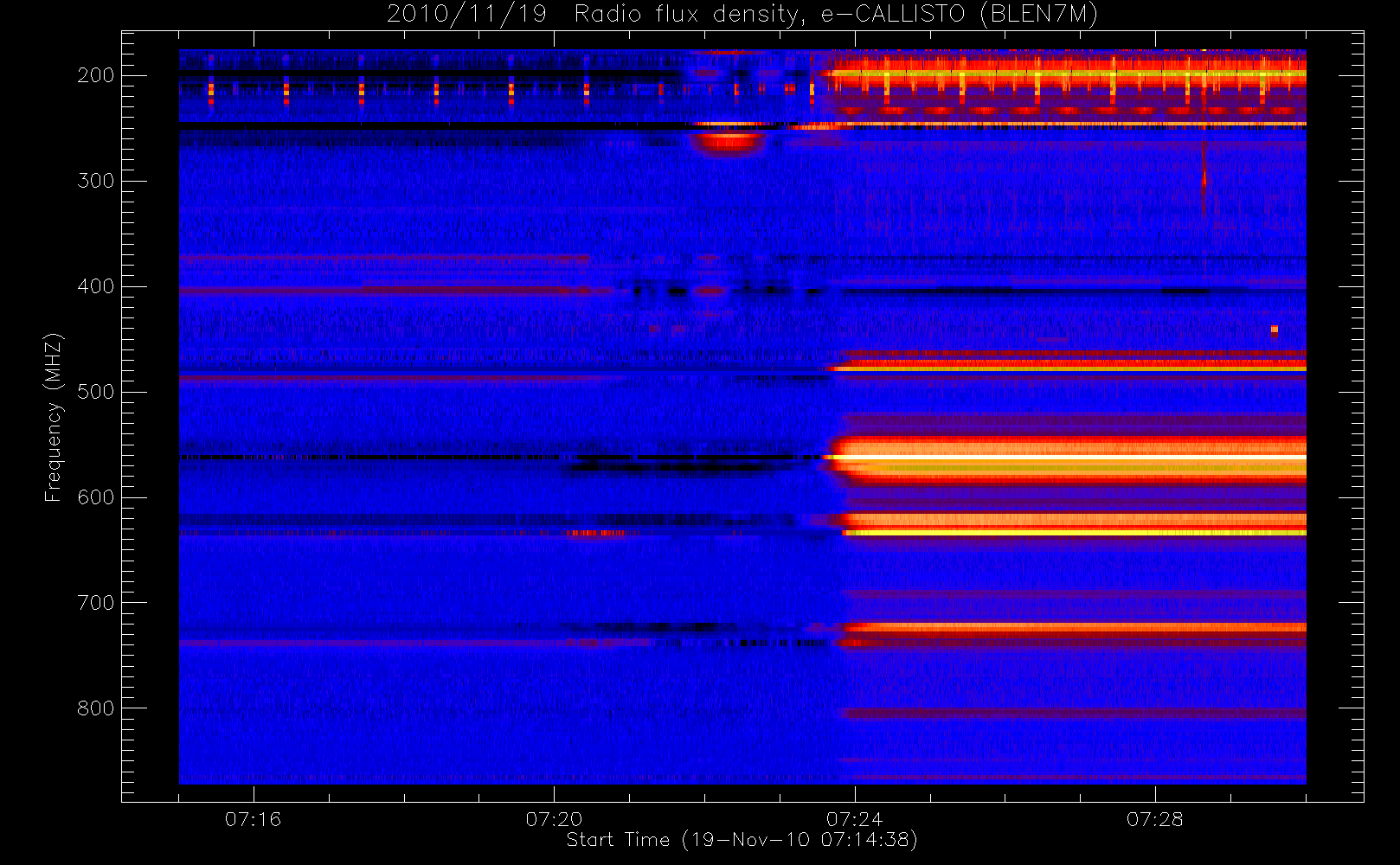
Task: Click the '07:16' time axis label
Action: click(x=253, y=819)
